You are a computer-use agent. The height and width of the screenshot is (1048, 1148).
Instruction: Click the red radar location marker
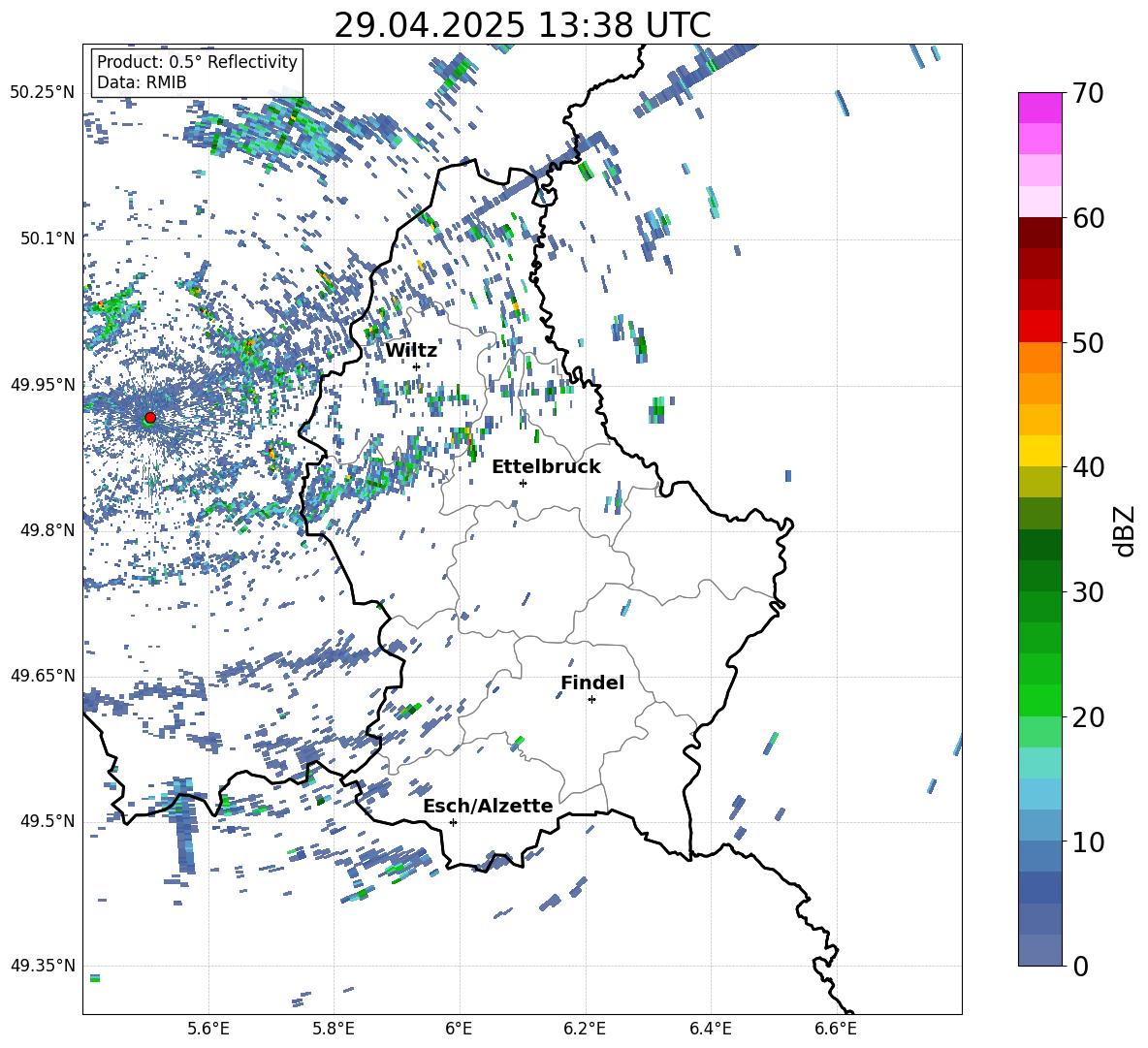[x=150, y=418]
